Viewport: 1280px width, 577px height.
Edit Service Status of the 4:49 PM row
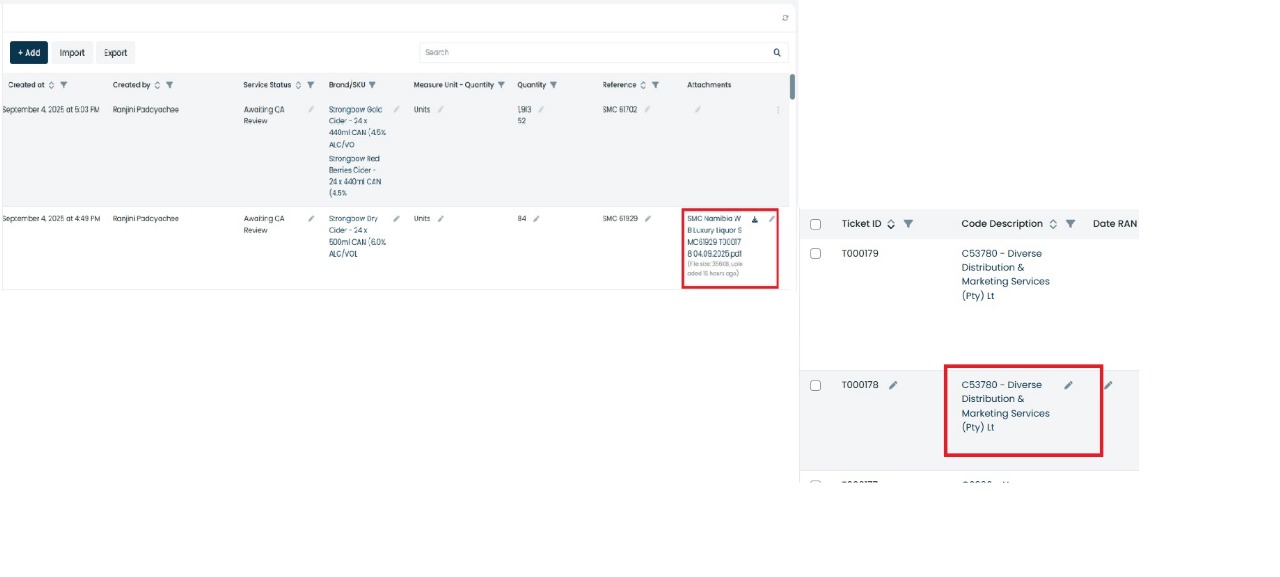311,218
